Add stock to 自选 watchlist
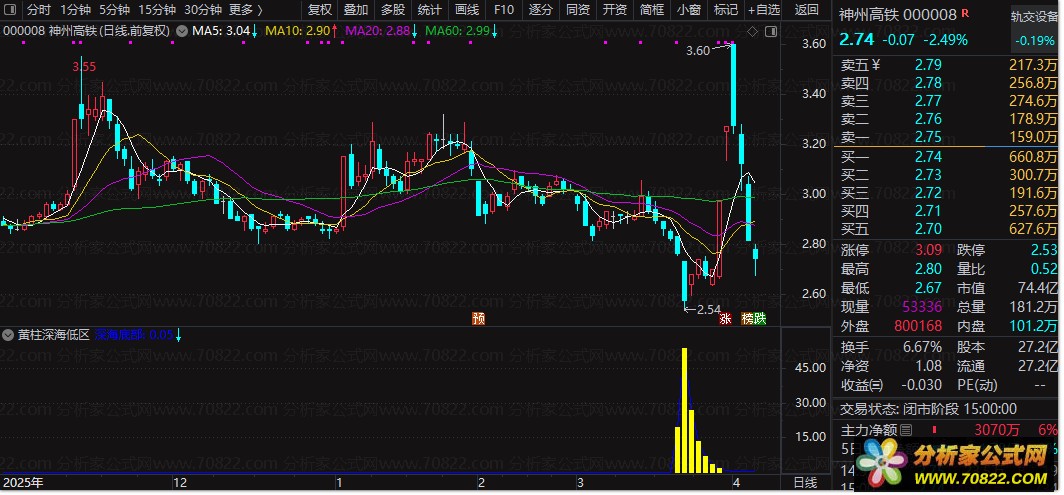The height and width of the screenshot is (495, 1064). 764,10
